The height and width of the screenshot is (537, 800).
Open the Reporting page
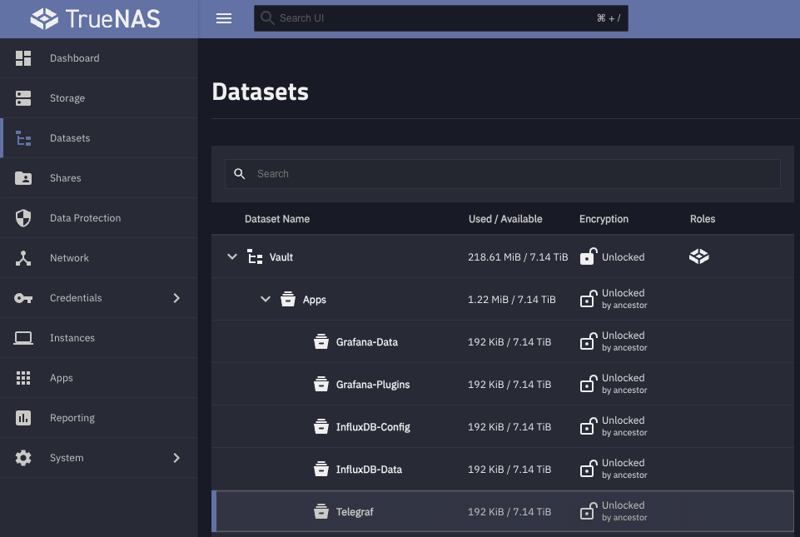click(x=99, y=418)
